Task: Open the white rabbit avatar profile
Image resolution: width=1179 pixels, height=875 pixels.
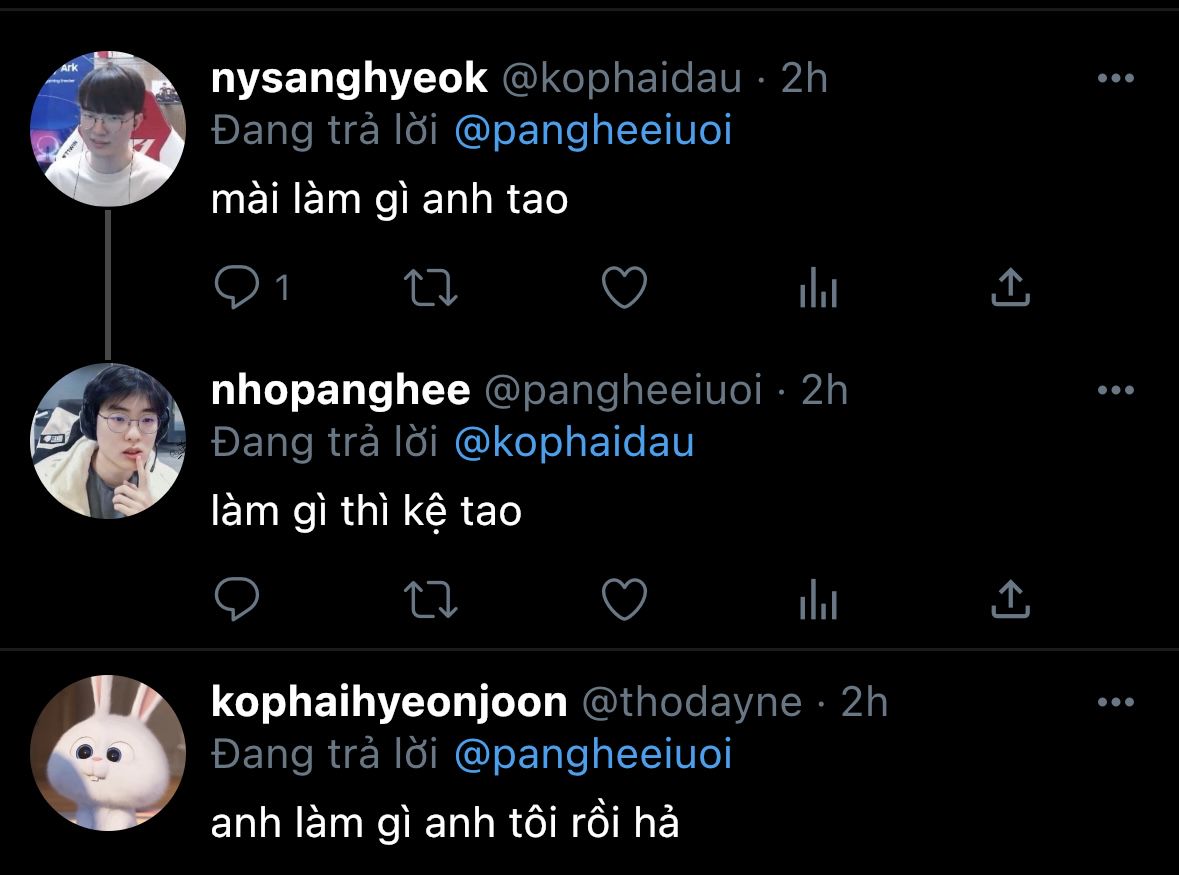Action: point(108,752)
